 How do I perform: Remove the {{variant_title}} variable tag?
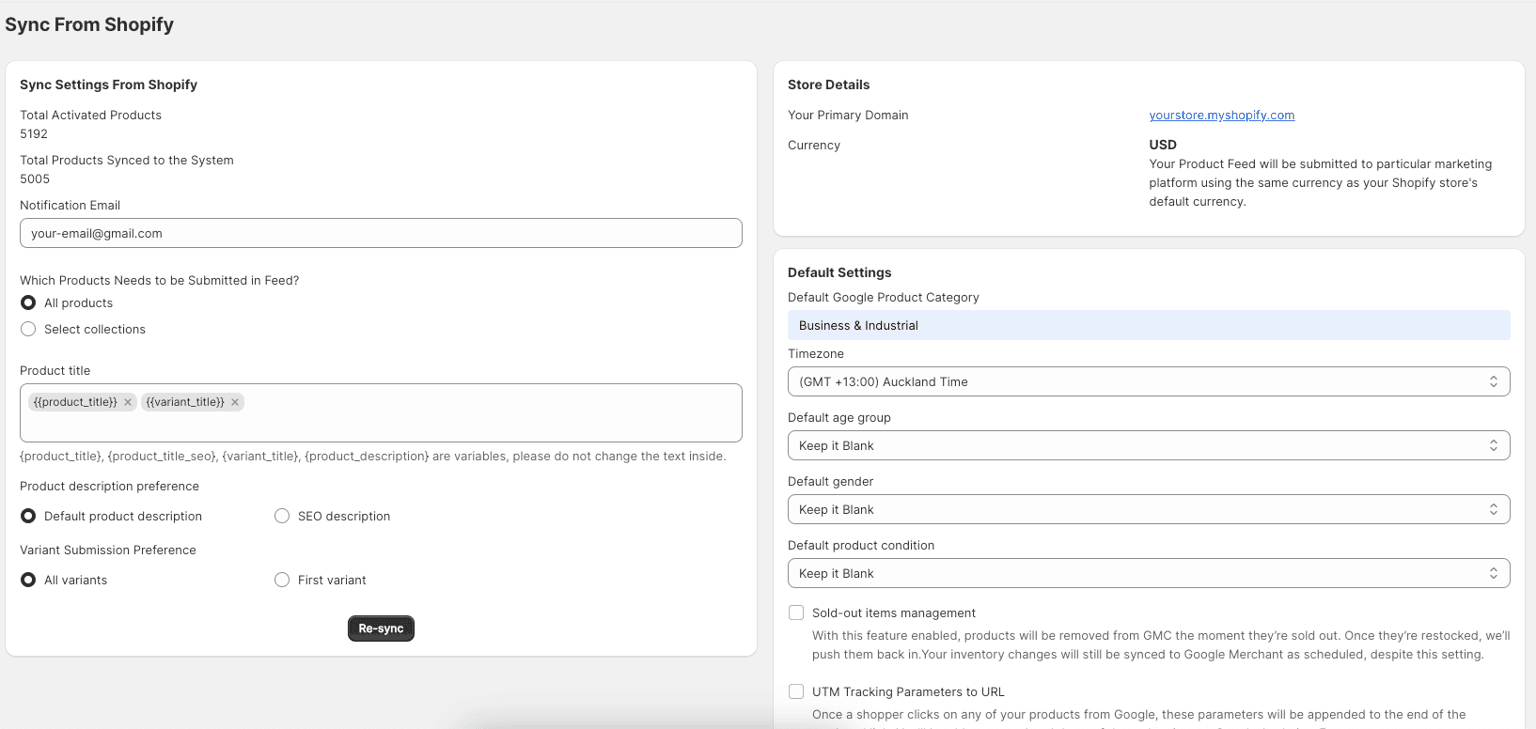click(x=234, y=401)
